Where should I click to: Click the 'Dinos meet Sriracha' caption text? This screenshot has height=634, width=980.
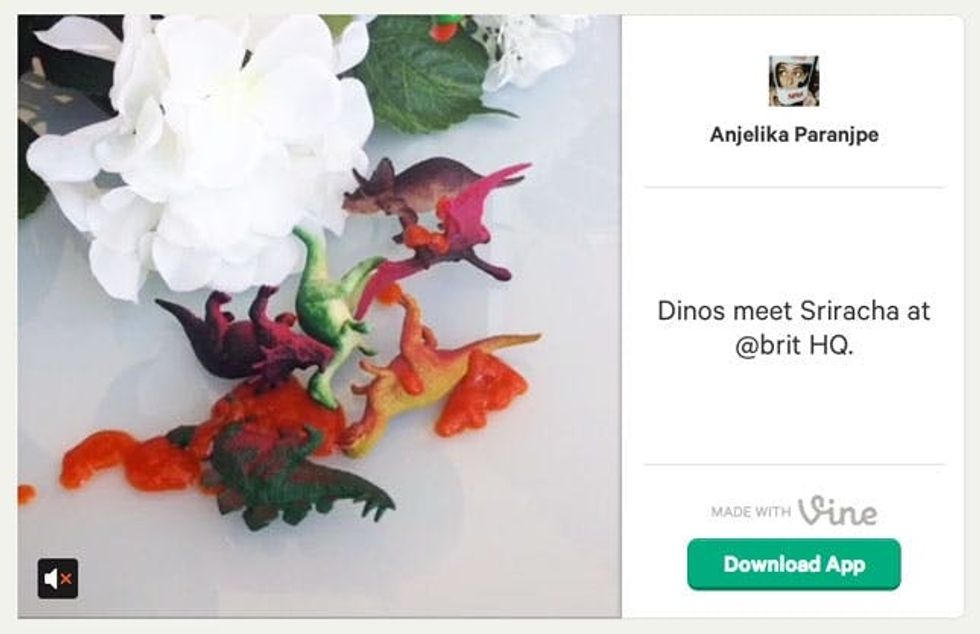[793, 311]
